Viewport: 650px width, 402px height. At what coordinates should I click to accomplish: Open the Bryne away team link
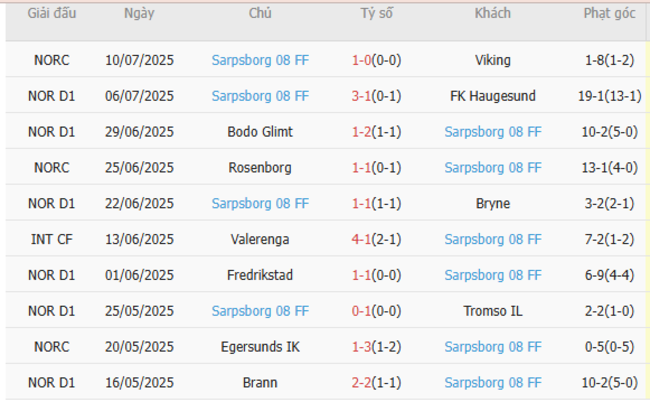tap(493, 204)
